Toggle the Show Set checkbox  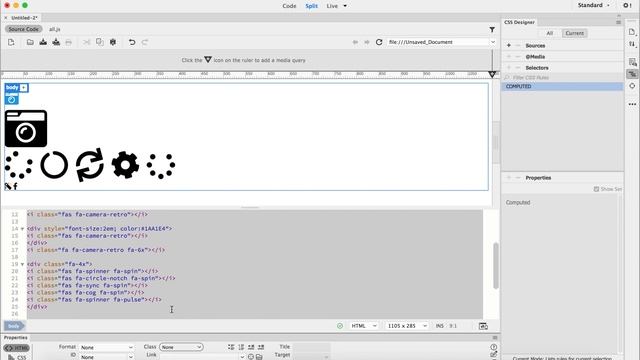[x=596, y=189]
